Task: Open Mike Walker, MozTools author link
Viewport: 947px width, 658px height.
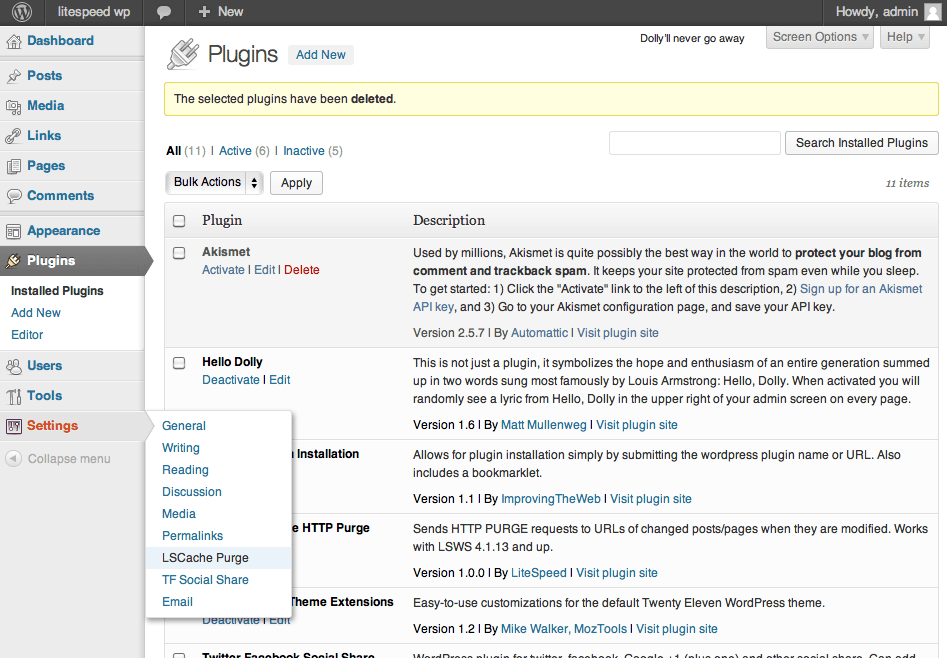Action: (564, 629)
